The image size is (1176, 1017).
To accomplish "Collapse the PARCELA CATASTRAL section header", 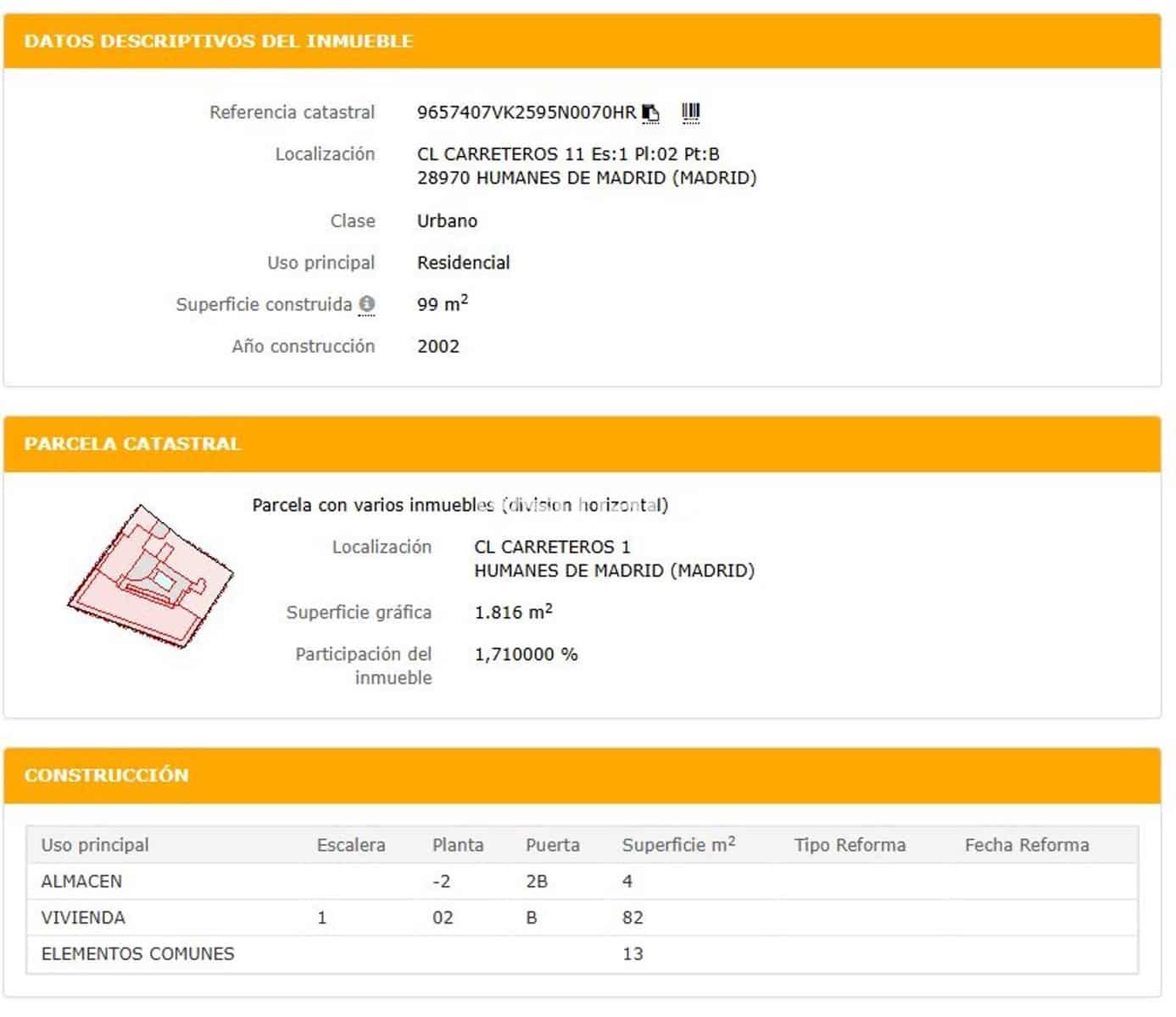I will pos(132,442).
